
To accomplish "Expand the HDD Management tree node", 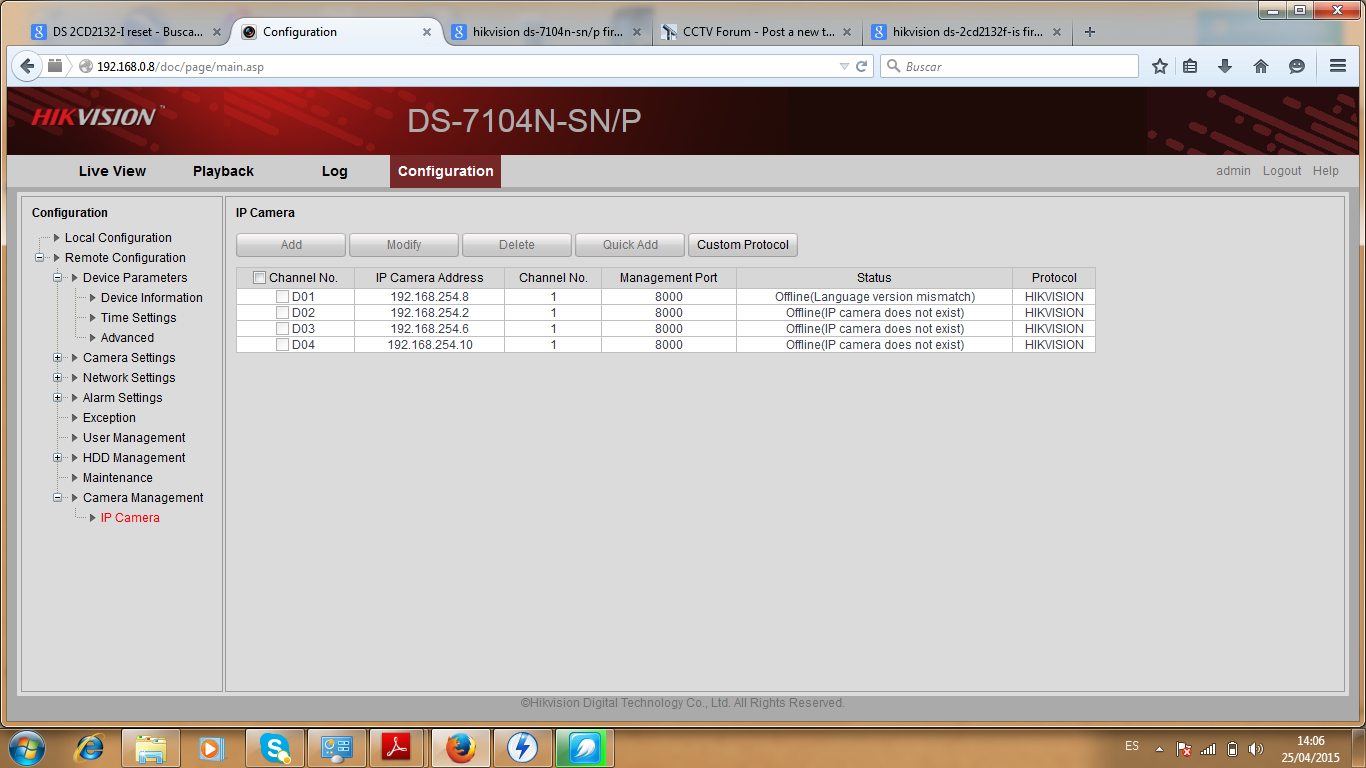I will tap(58, 458).
